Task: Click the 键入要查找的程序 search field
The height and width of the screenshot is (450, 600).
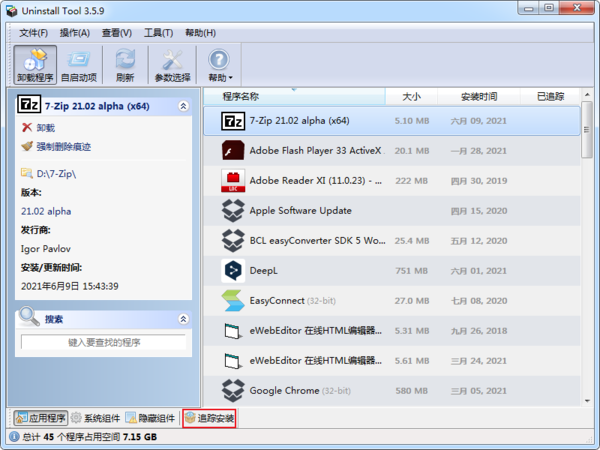Action: pyautogui.click(x=104, y=342)
